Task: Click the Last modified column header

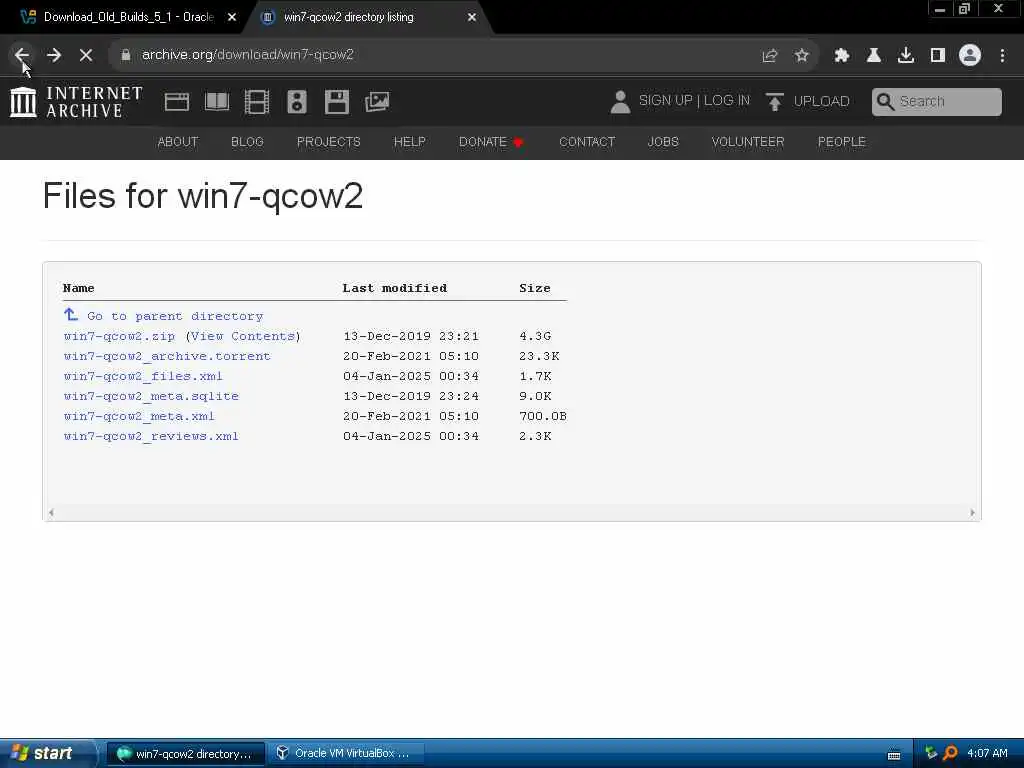Action: pos(395,288)
